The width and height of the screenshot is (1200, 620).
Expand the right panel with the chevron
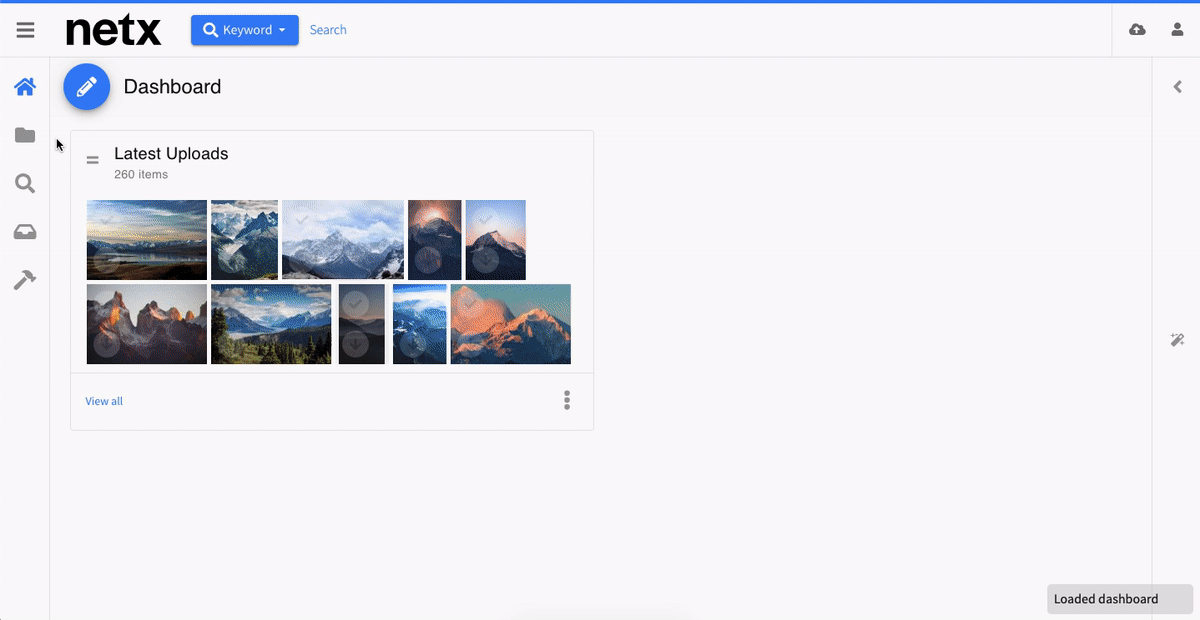click(x=1177, y=87)
